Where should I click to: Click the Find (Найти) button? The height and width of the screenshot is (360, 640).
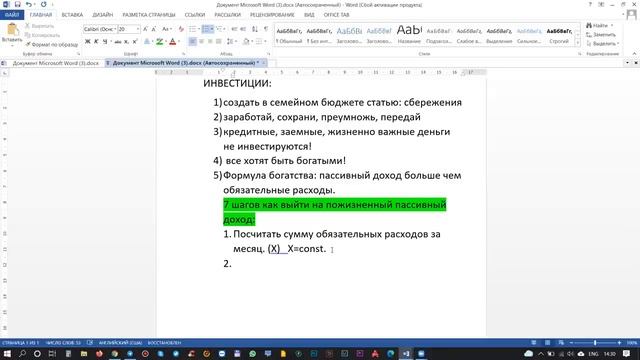tap(598, 26)
